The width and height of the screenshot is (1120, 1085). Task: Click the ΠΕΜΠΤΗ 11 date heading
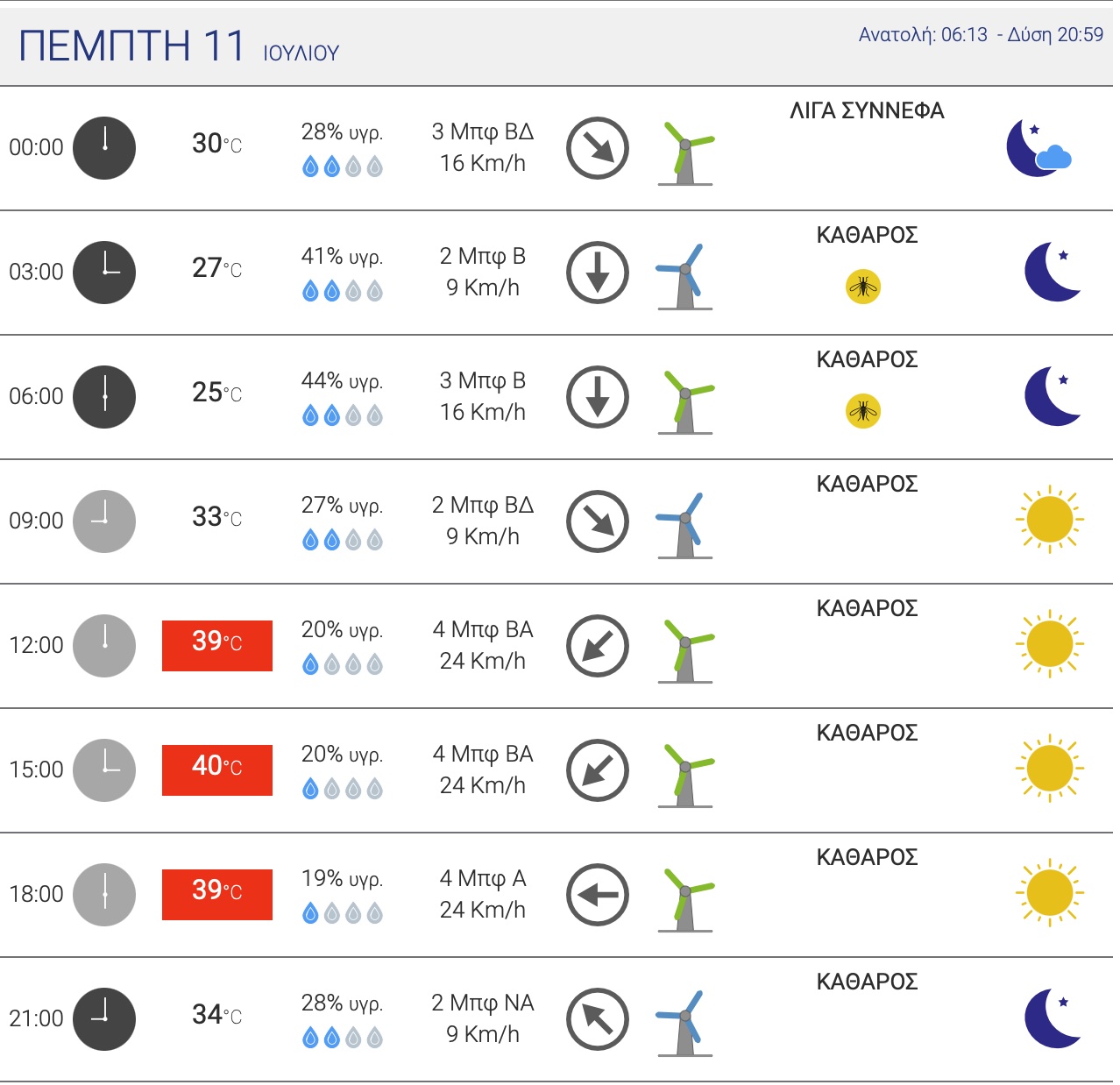[x=131, y=46]
